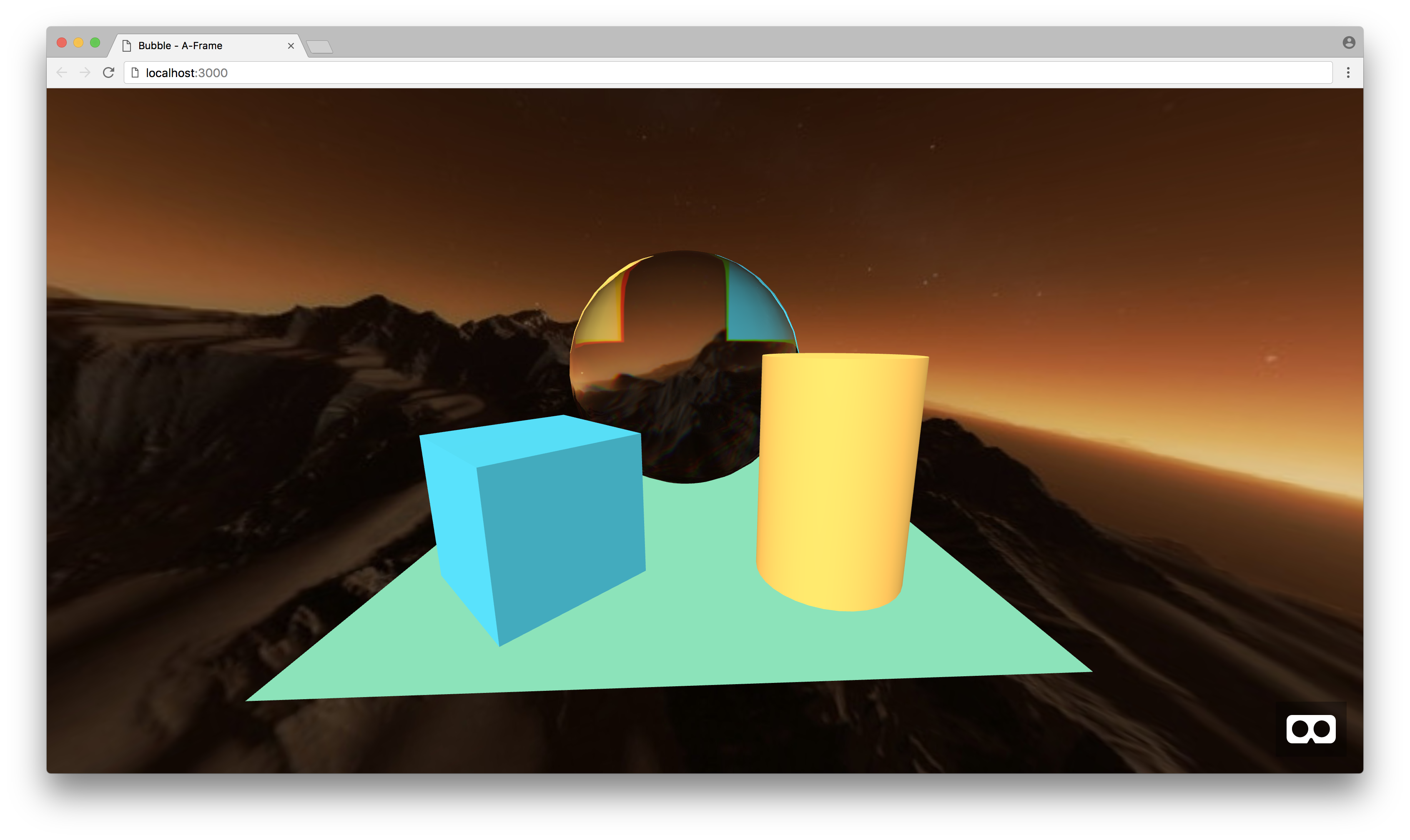The width and height of the screenshot is (1410, 840).
Task: Select the Bubble - A-Frame tab title
Action: pos(180,46)
